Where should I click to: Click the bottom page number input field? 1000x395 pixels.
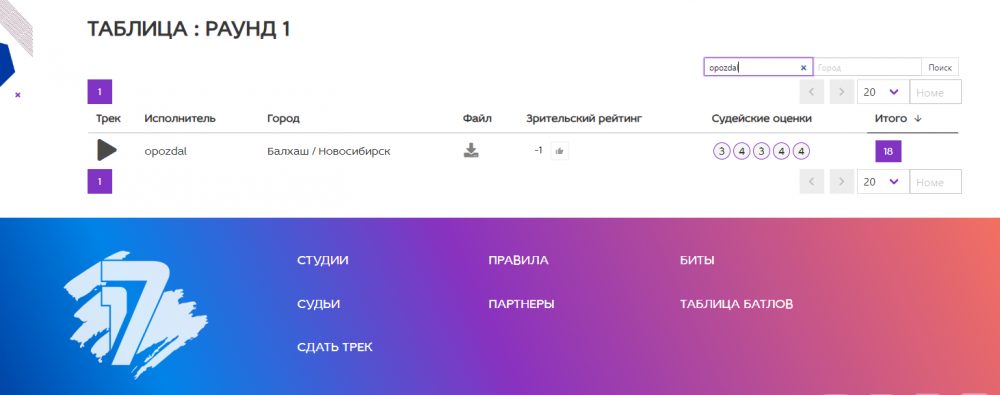pyautogui.click(x=936, y=182)
